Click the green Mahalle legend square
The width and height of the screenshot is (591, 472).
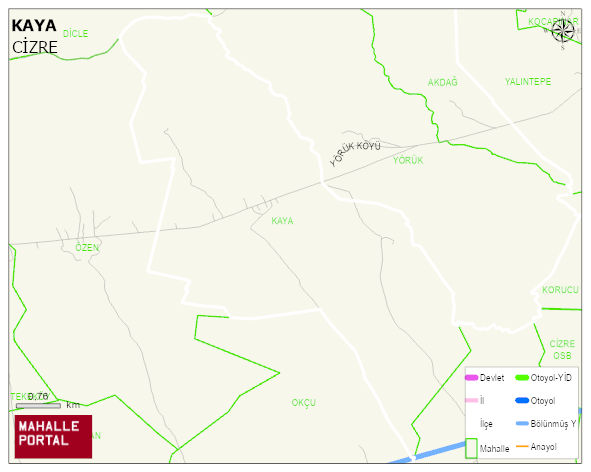pos(471,448)
